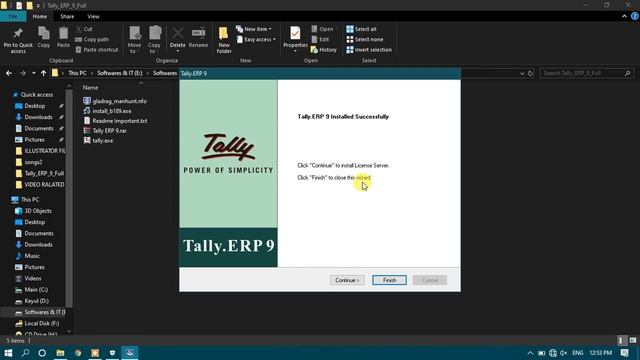Click Copy path in Clipboard group

92,39
